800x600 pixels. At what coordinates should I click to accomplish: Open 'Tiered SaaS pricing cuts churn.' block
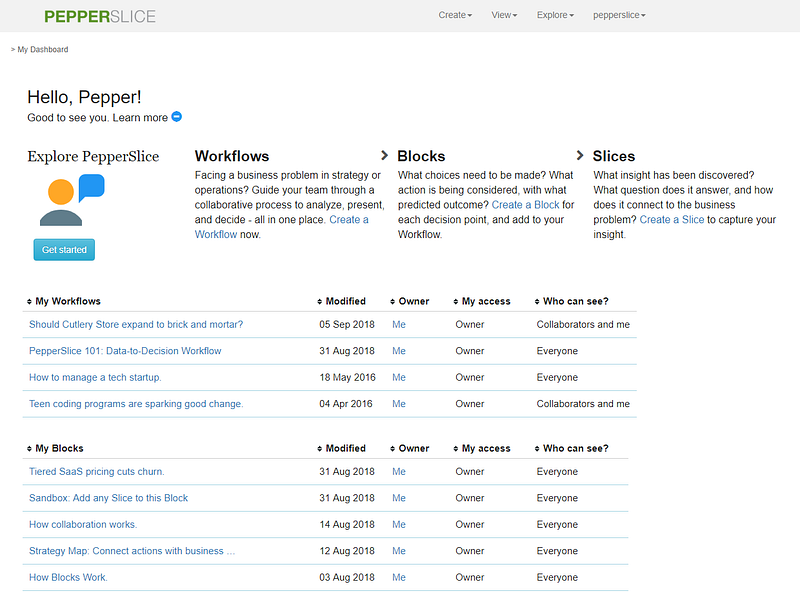click(x=96, y=471)
